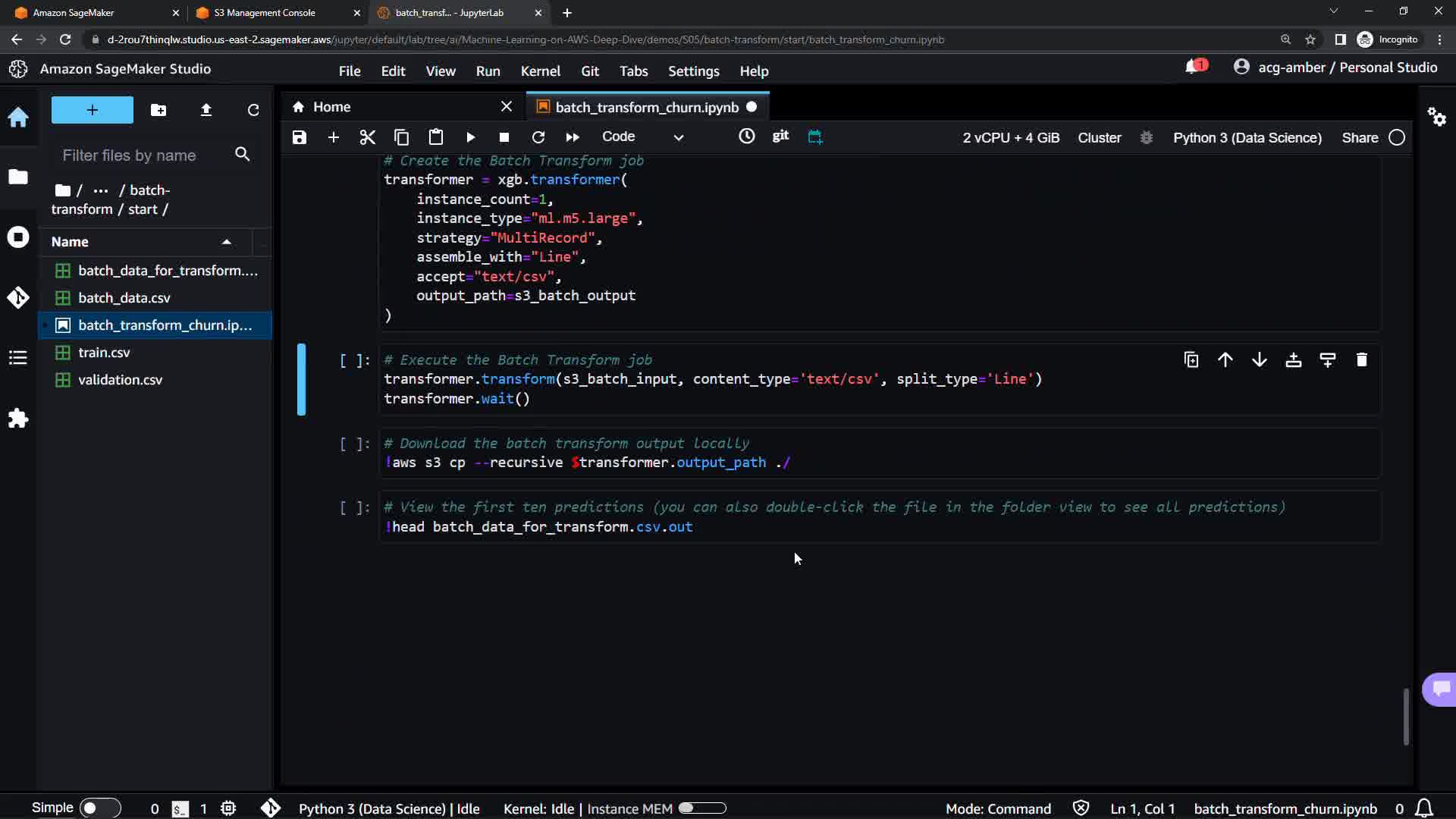Restart kernel and run all cells
The height and width of the screenshot is (819, 1456).
573,137
